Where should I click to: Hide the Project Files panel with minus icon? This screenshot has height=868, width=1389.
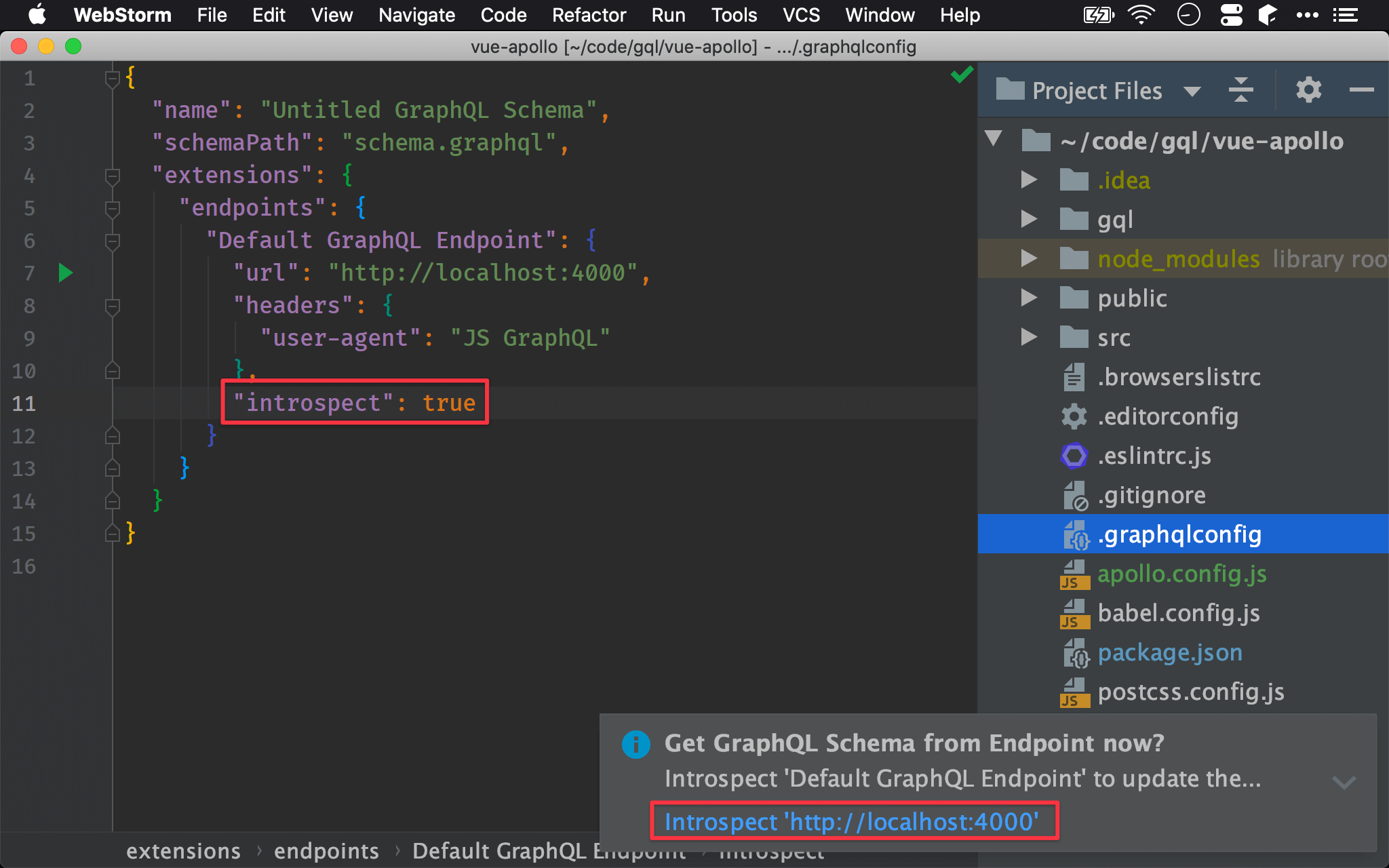[x=1361, y=90]
